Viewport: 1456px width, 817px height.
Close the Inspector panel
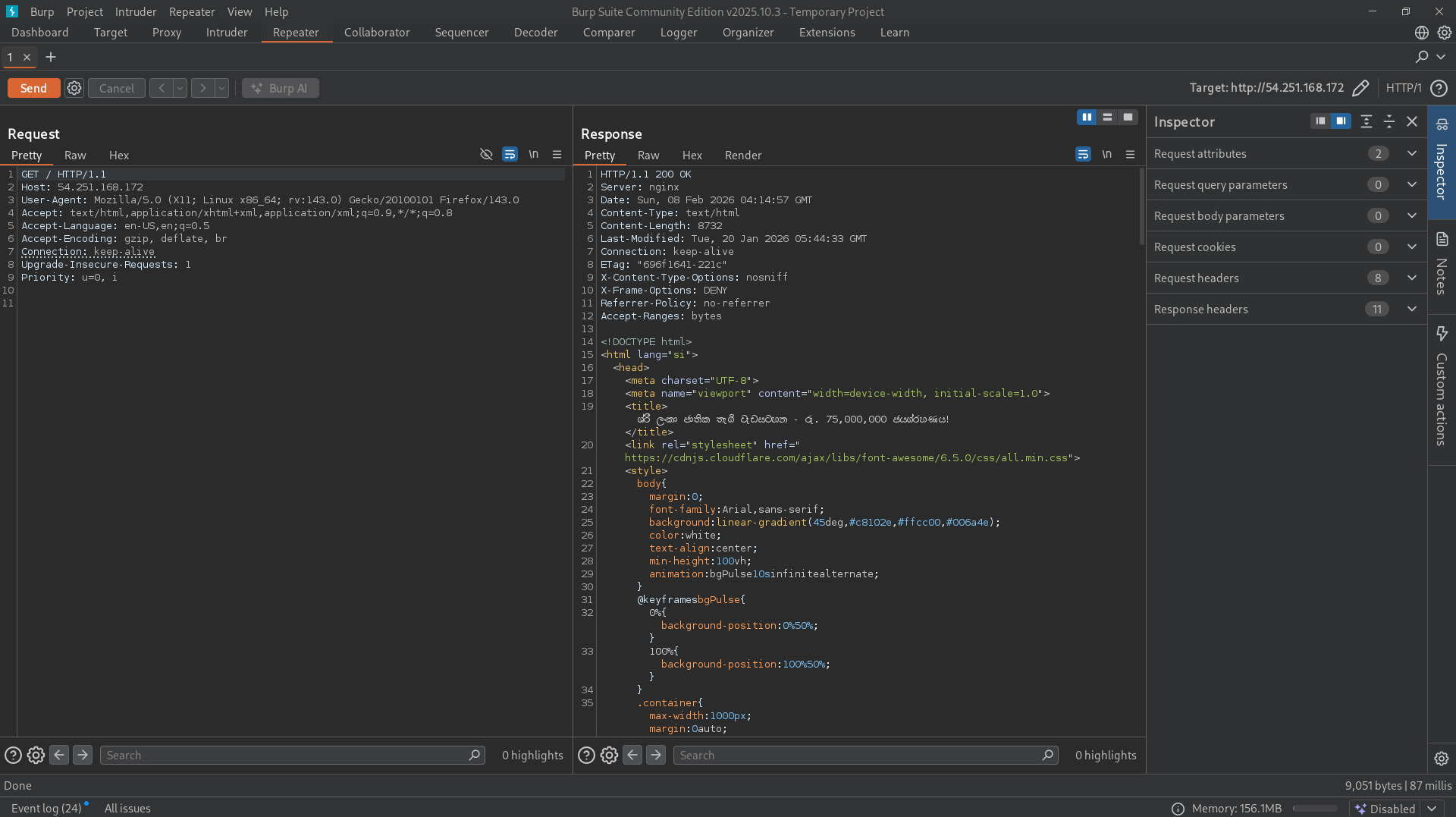[x=1412, y=121]
